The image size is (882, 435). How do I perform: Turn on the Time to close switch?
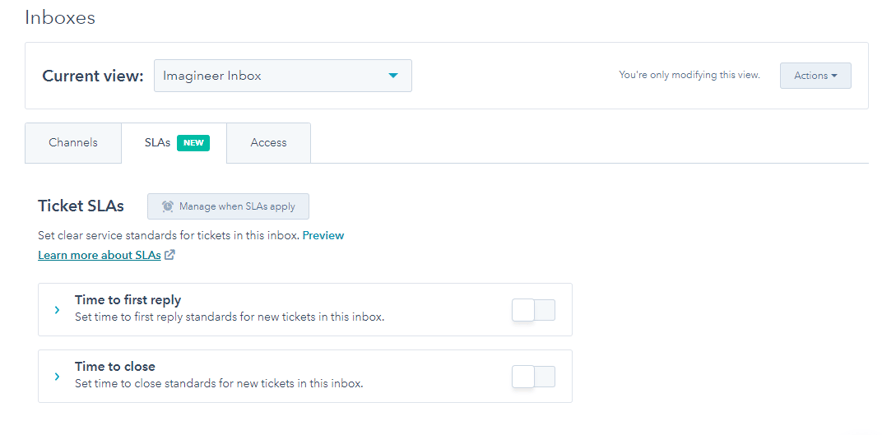tap(533, 377)
